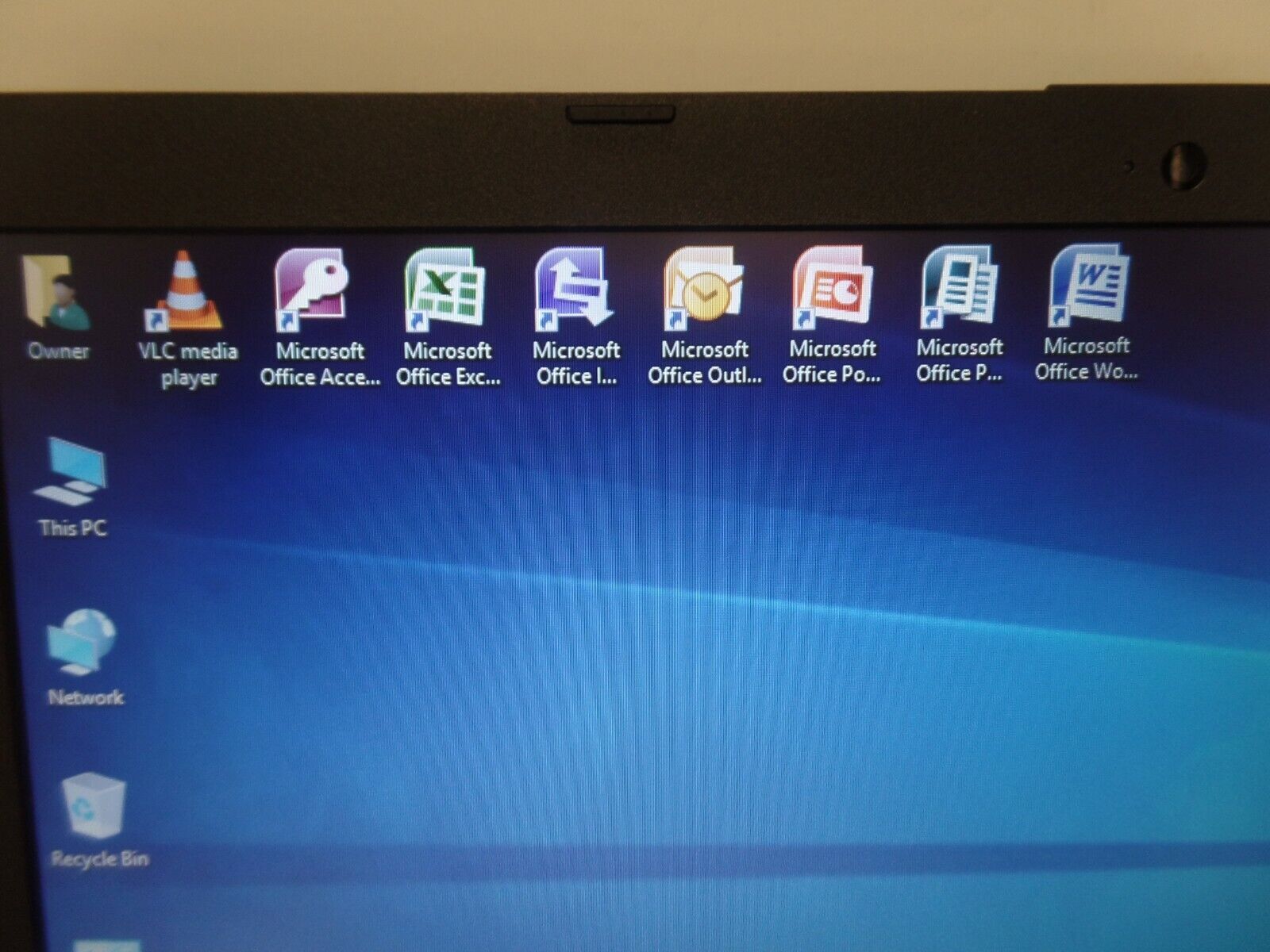Image resolution: width=1270 pixels, height=952 pixels.
Task: Click the "Office Exc..." label text
Action: point(448,376)
